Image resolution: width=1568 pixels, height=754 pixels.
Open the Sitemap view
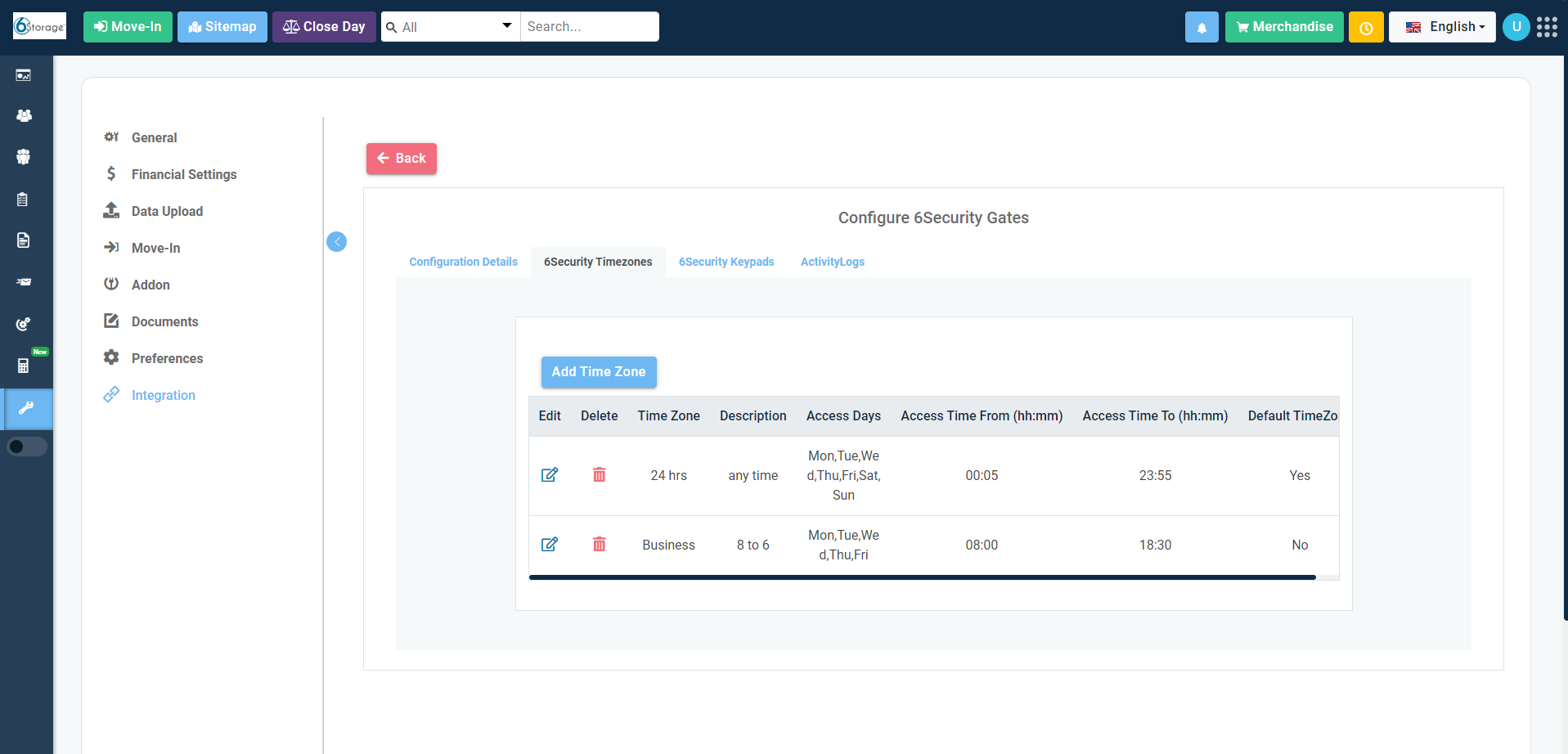pyautogui.click(x=222, y=27)
